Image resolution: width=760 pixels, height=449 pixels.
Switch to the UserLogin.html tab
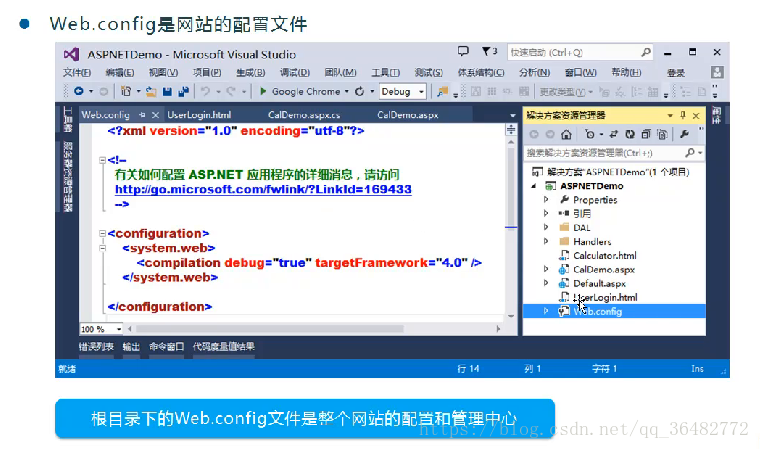(199, 115)
